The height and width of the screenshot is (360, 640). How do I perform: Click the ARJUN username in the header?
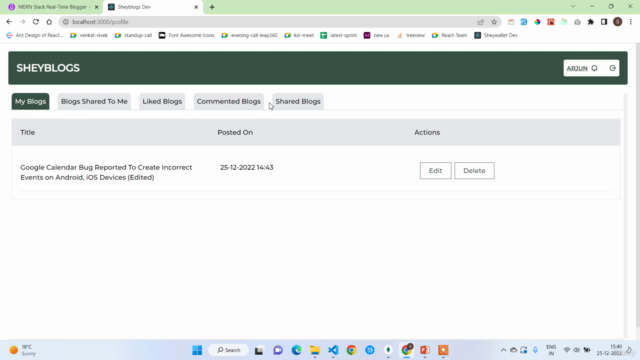[x=577, y=68]
